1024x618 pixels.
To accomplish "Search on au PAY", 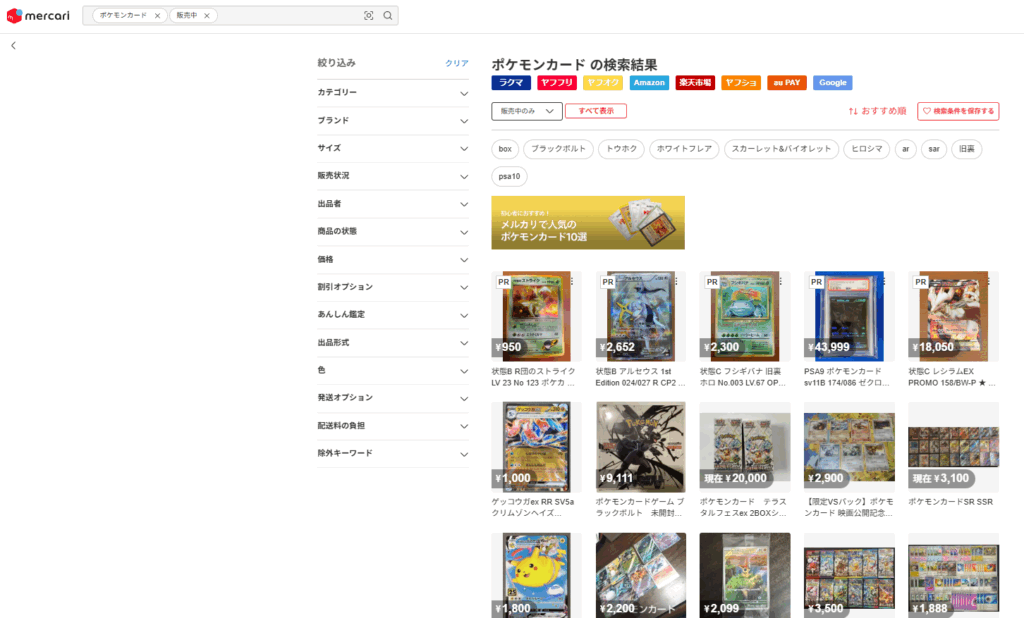I will 787,83.
